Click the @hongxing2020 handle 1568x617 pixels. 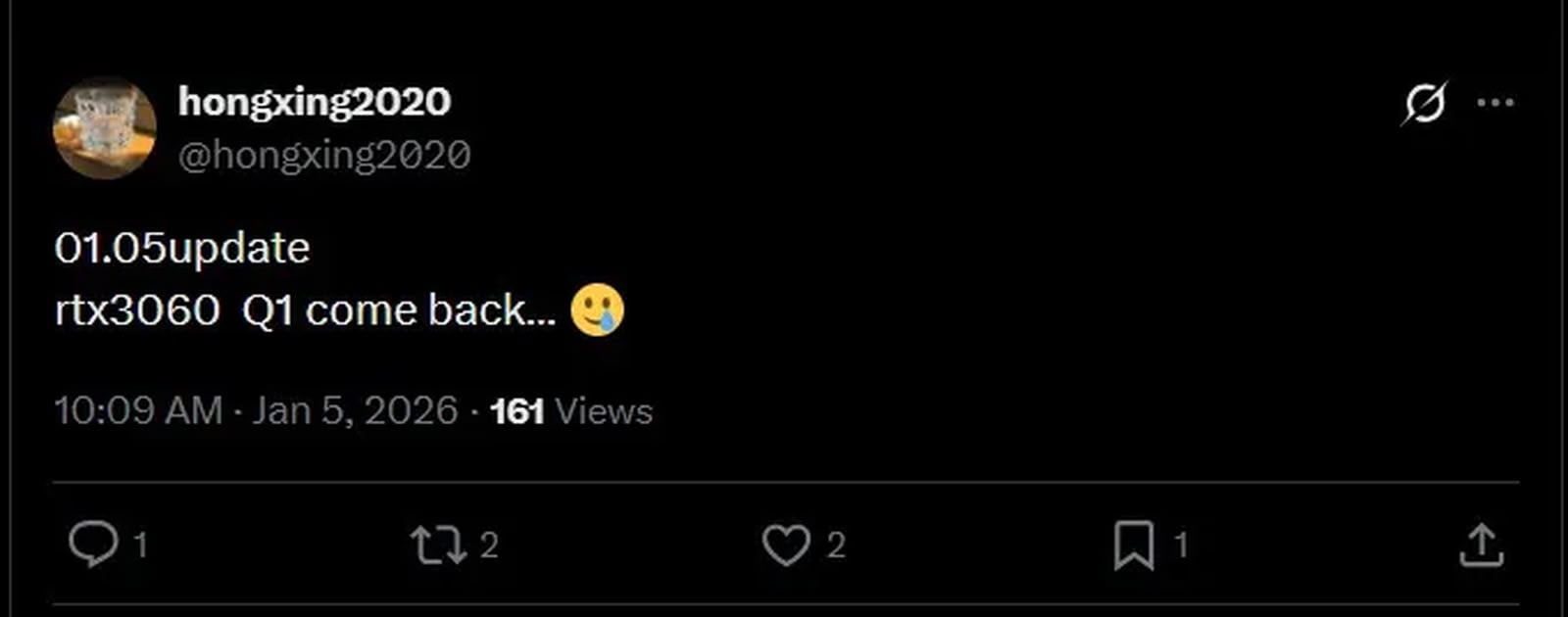(x=324, y=155)
